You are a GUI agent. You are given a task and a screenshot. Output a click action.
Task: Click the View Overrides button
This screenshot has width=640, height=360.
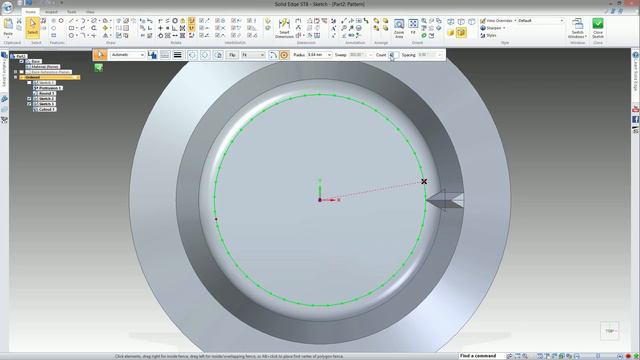(497, 20)
